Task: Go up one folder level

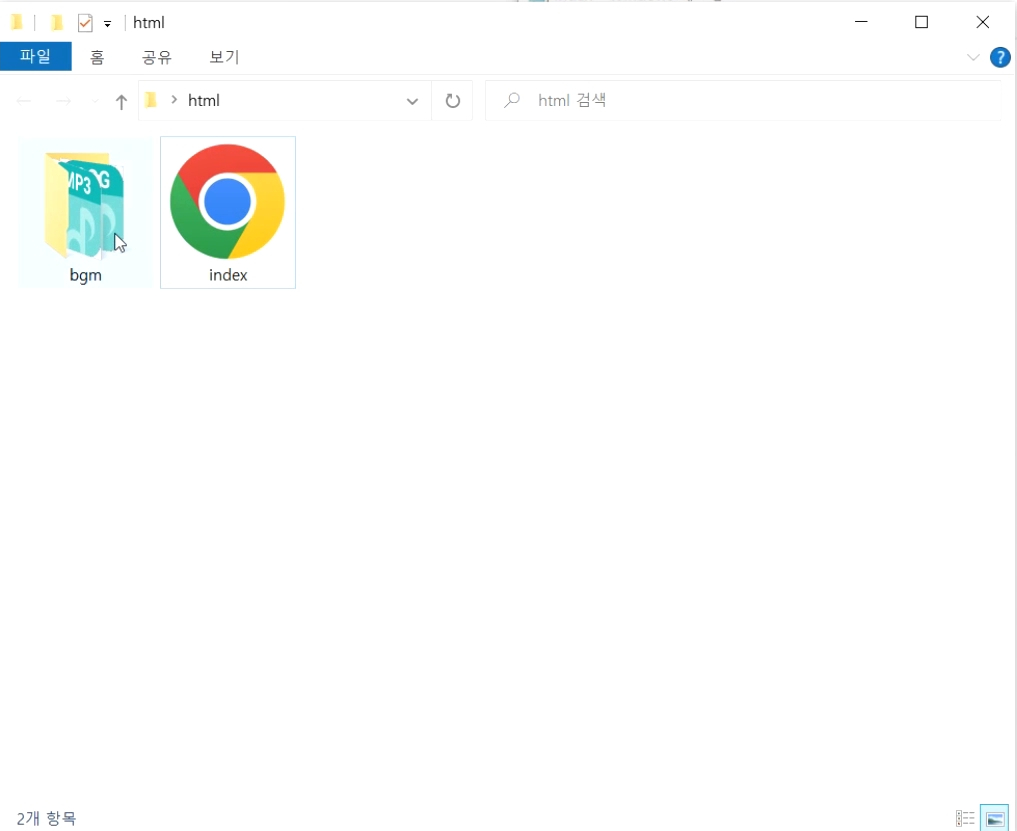Action: click(x=121, y=101)
